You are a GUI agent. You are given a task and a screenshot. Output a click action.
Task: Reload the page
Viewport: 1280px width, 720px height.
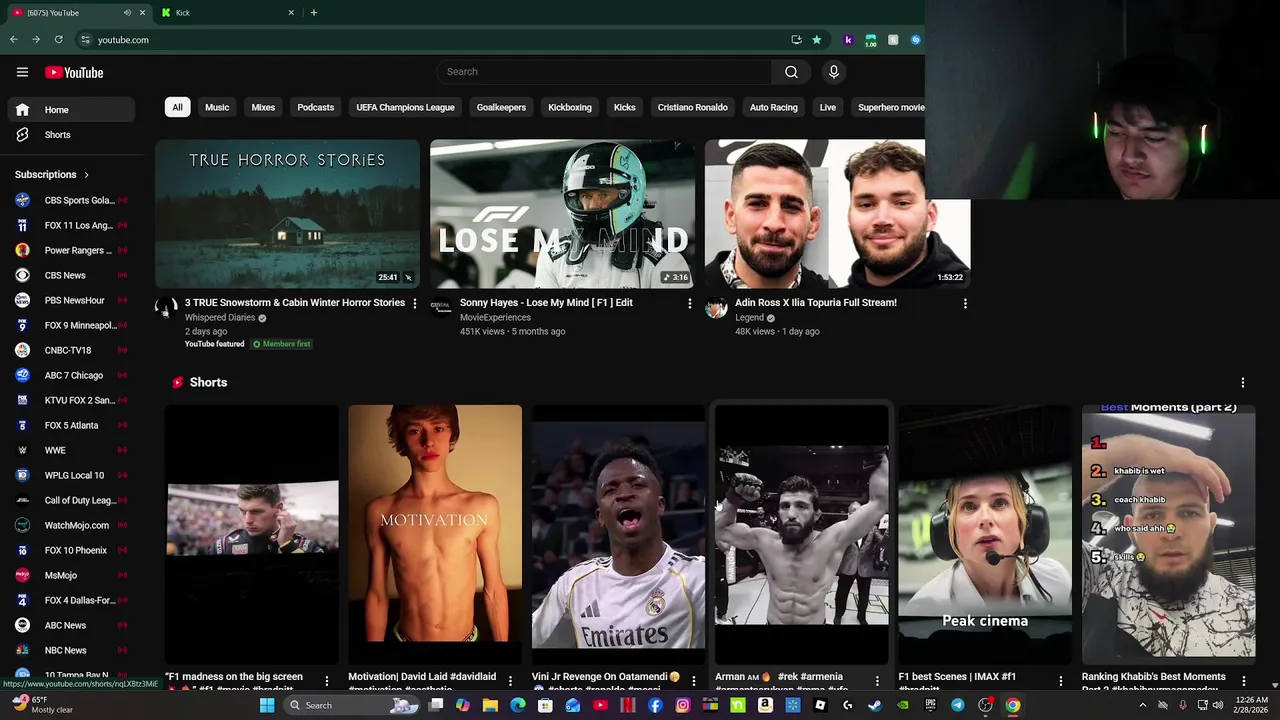tap(59, 40)
